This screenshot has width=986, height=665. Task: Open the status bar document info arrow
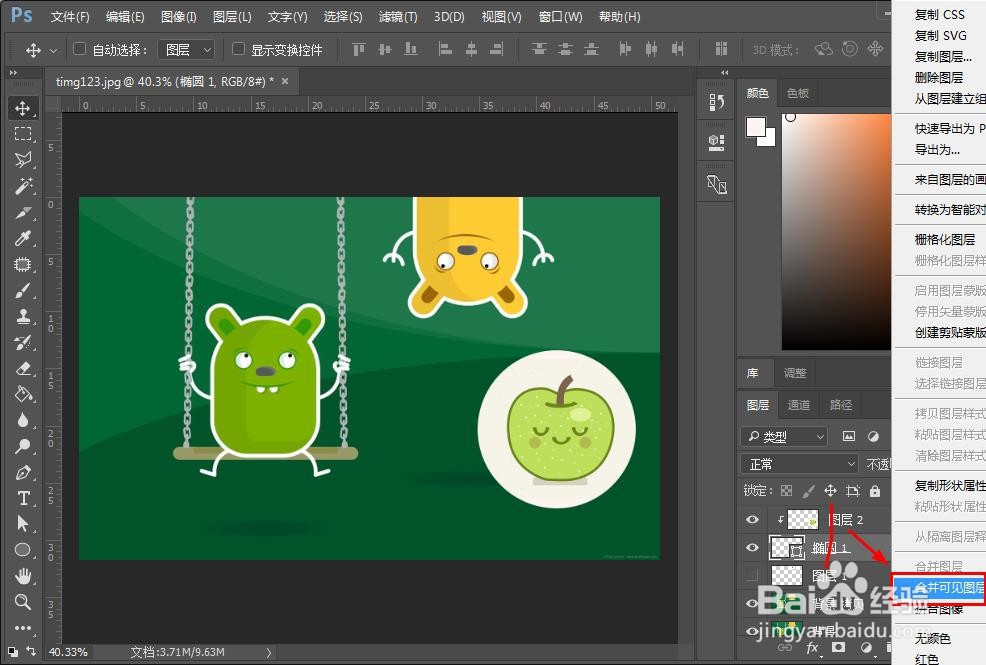coord(269,652)
